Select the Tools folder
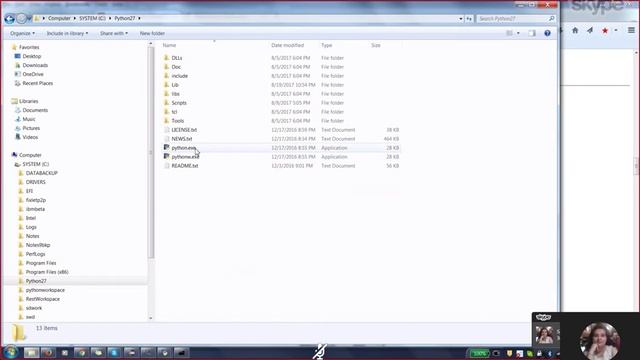 178,121
